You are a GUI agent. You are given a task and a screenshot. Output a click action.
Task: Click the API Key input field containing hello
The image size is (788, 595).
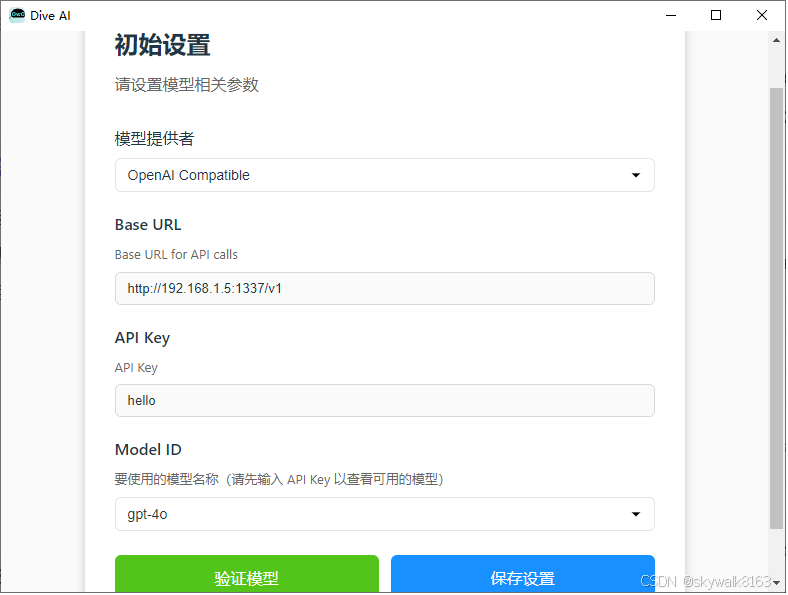384,401
